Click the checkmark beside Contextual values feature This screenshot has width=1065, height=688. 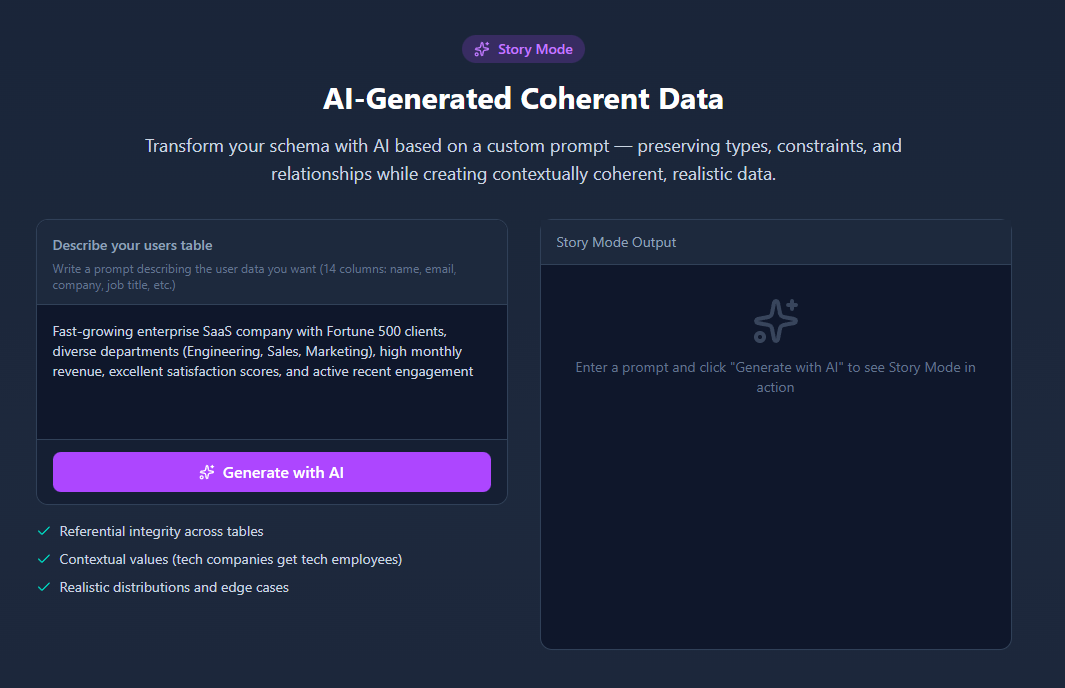click(43, 559)
